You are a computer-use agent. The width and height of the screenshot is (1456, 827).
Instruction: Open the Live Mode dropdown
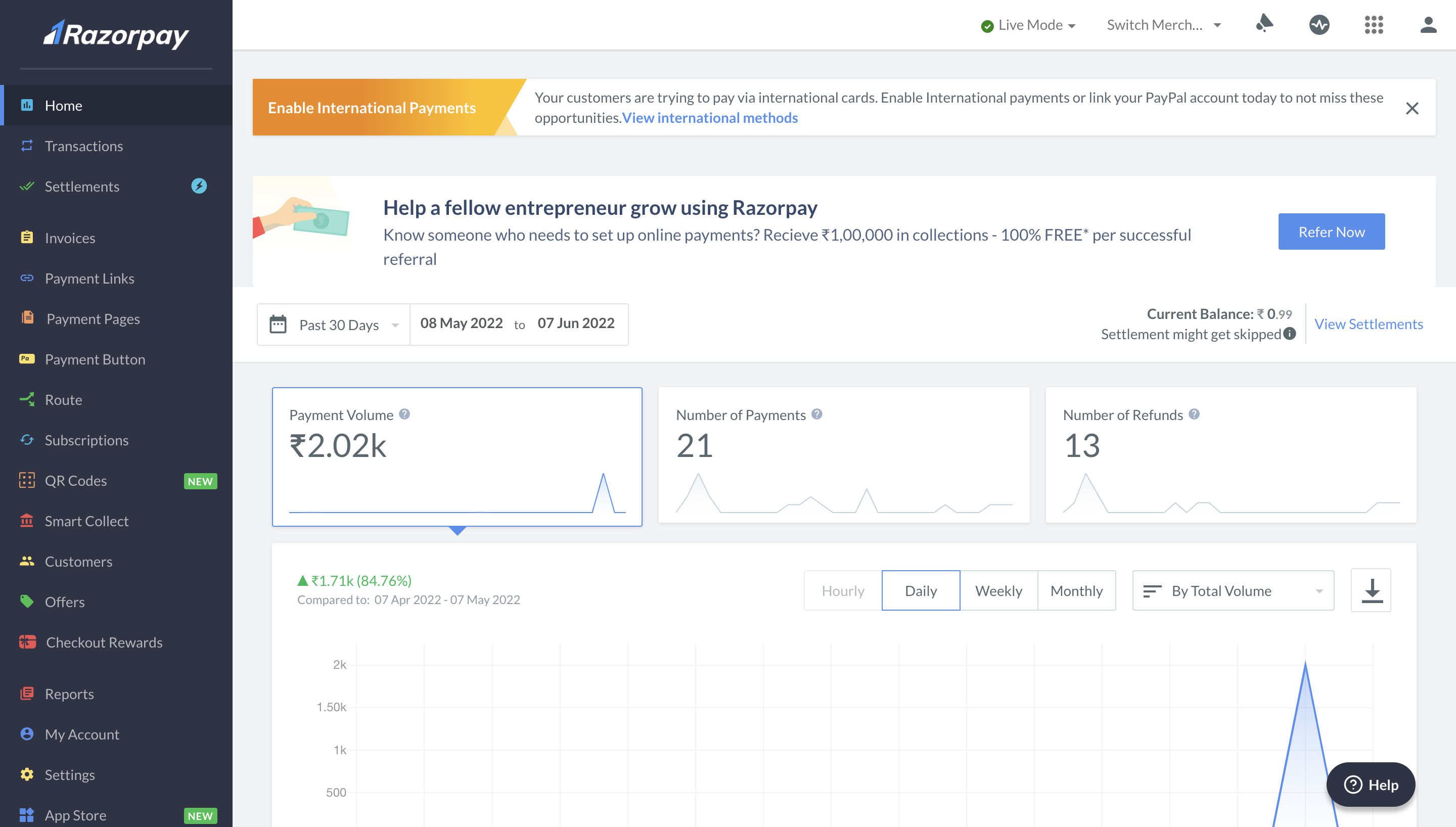(x=1028, y=25)
